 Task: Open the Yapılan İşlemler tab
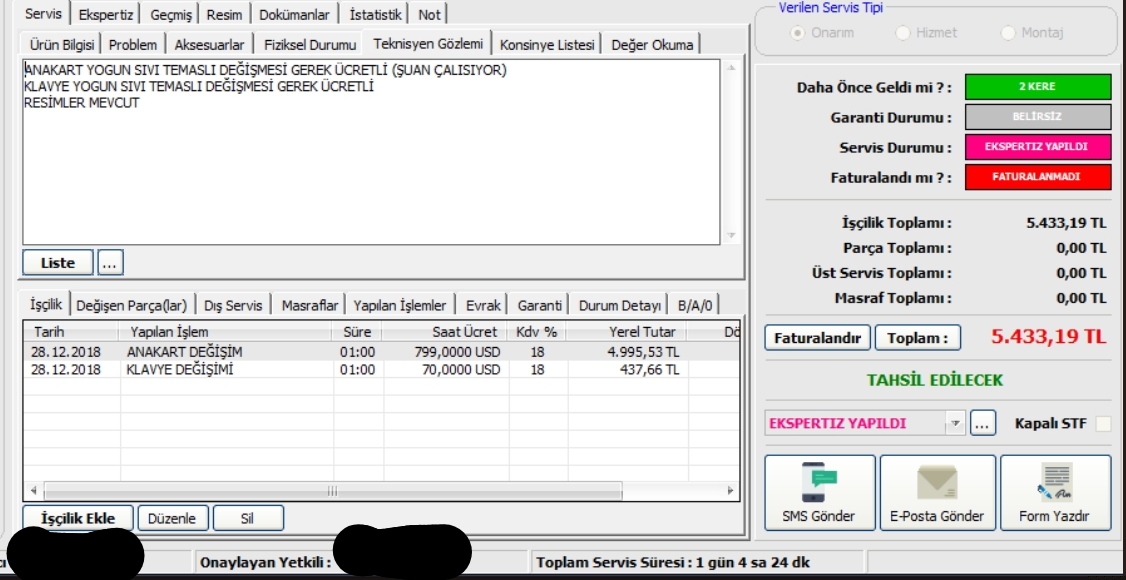click(x=400, y=305)
